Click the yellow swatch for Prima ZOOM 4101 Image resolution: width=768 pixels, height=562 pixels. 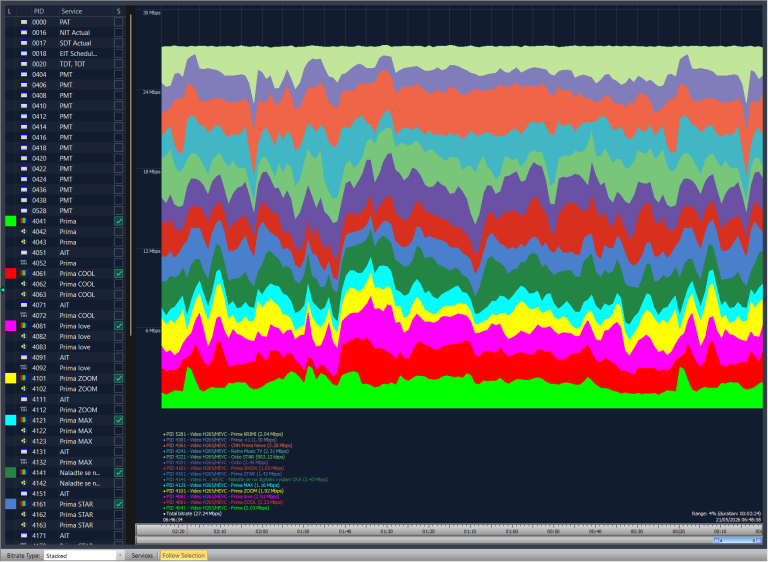point(10,378)
